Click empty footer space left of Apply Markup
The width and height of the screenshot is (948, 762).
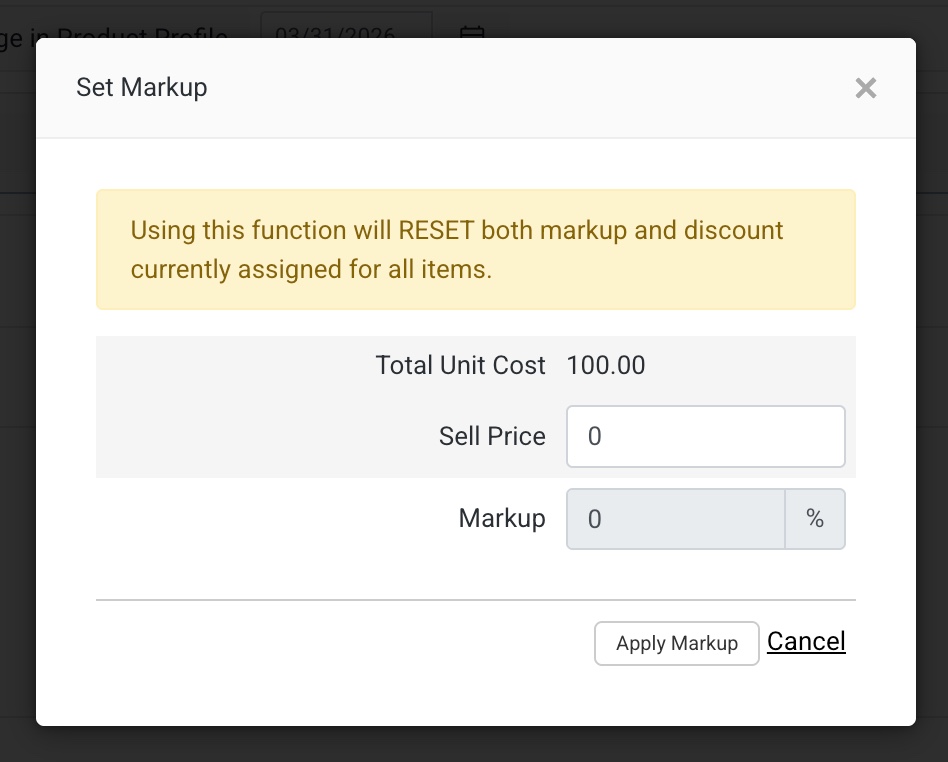(340, 643)
